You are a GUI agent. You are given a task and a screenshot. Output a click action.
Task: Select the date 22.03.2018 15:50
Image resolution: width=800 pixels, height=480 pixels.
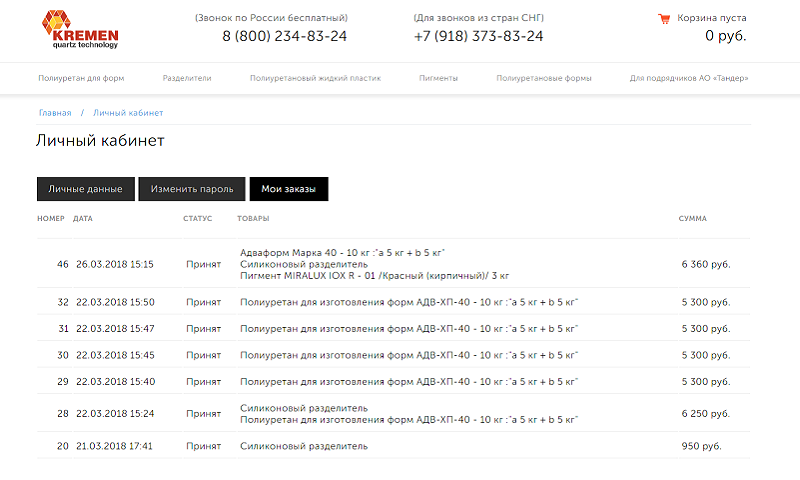115,302
